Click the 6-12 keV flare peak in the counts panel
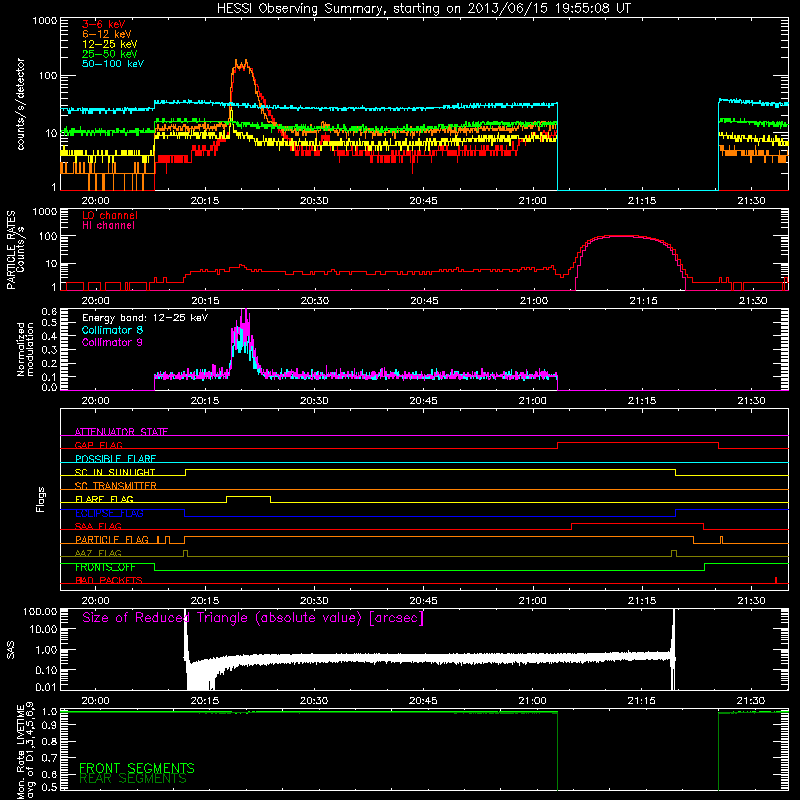The width and height of the screenshot is (800, 800). coord(241,65)
